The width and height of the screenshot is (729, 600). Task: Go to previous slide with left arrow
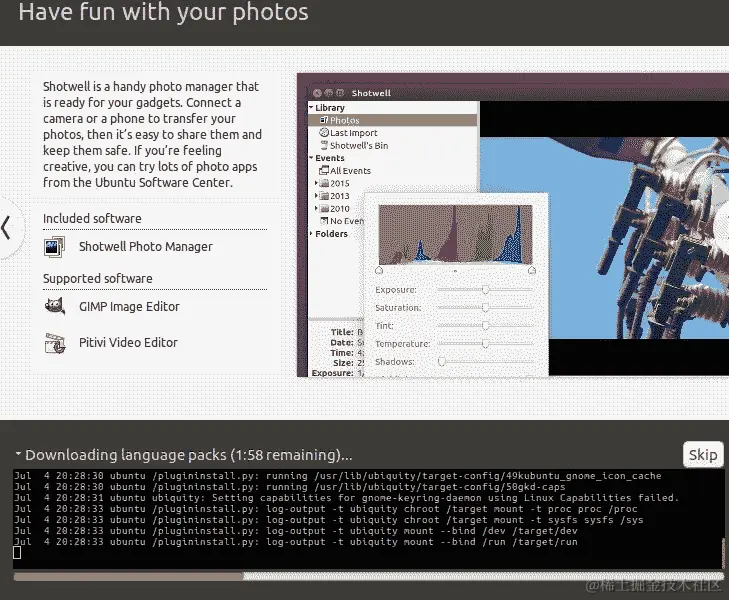6,228
